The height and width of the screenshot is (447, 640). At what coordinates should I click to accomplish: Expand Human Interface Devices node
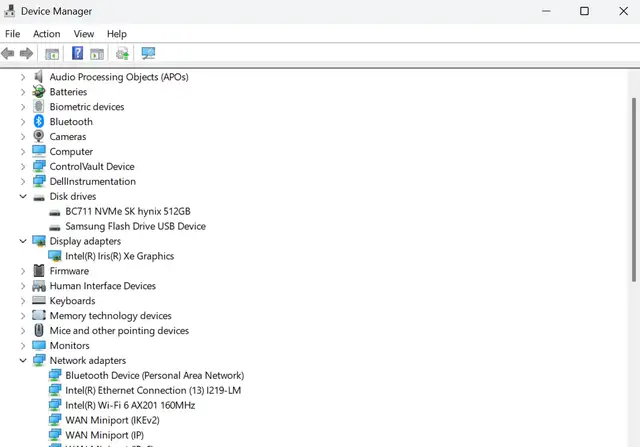click(23, 286)
